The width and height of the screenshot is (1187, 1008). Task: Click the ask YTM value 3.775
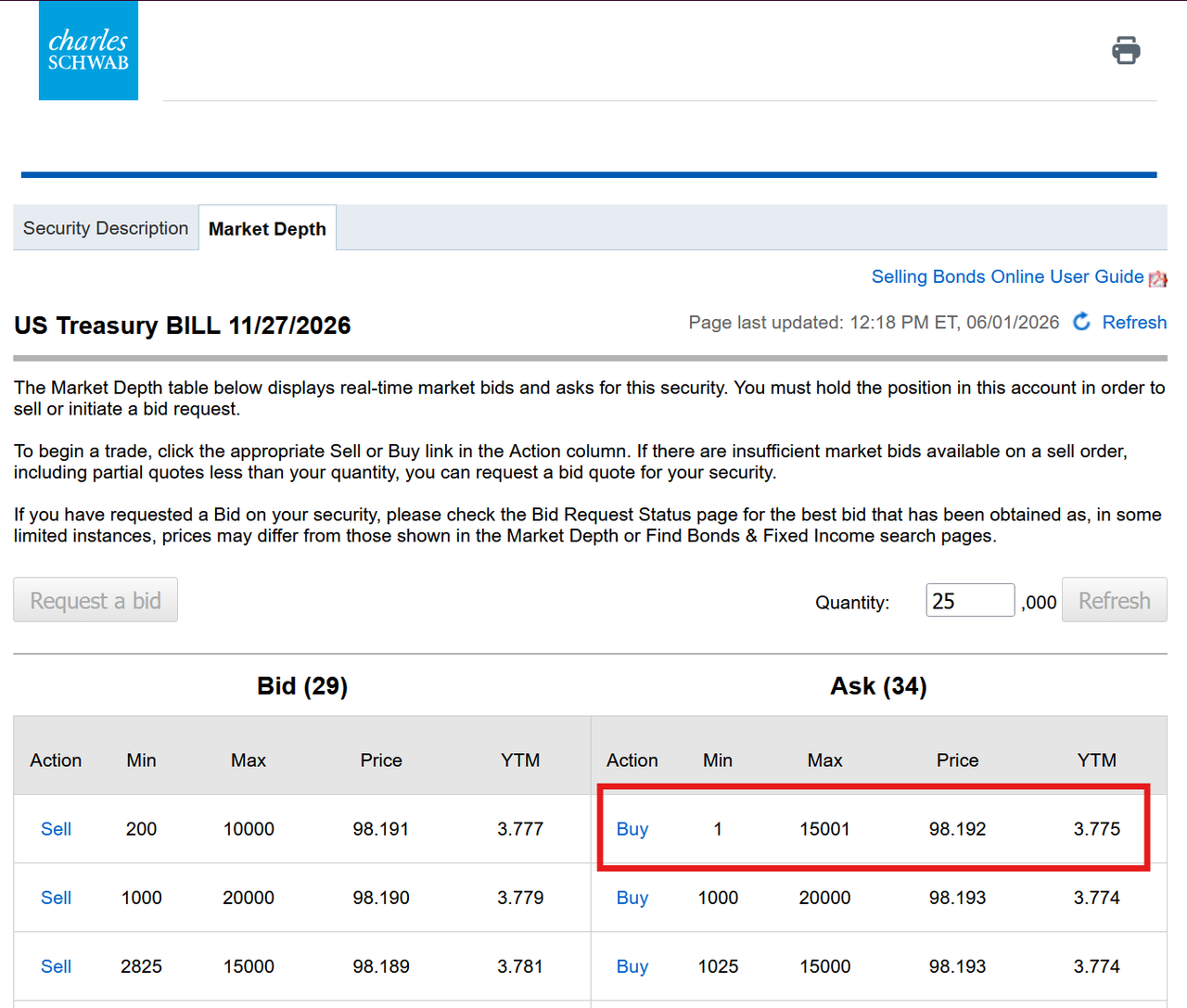(x=1097, y=829)
